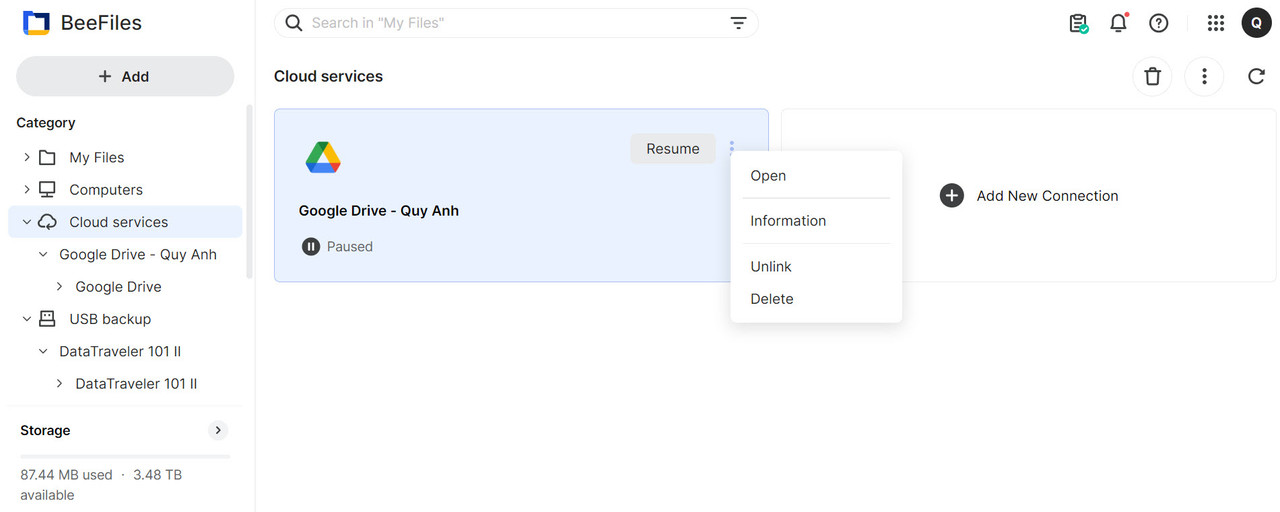Click the Paused status icon

pos(311,246)
